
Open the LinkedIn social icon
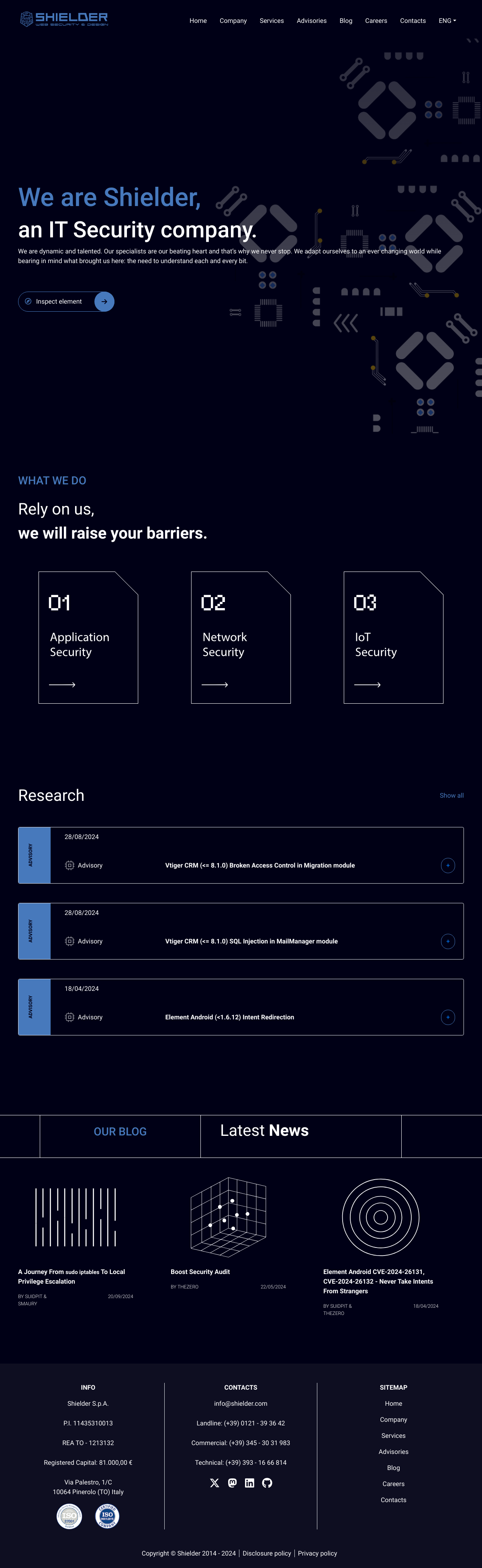(249, 1483)
